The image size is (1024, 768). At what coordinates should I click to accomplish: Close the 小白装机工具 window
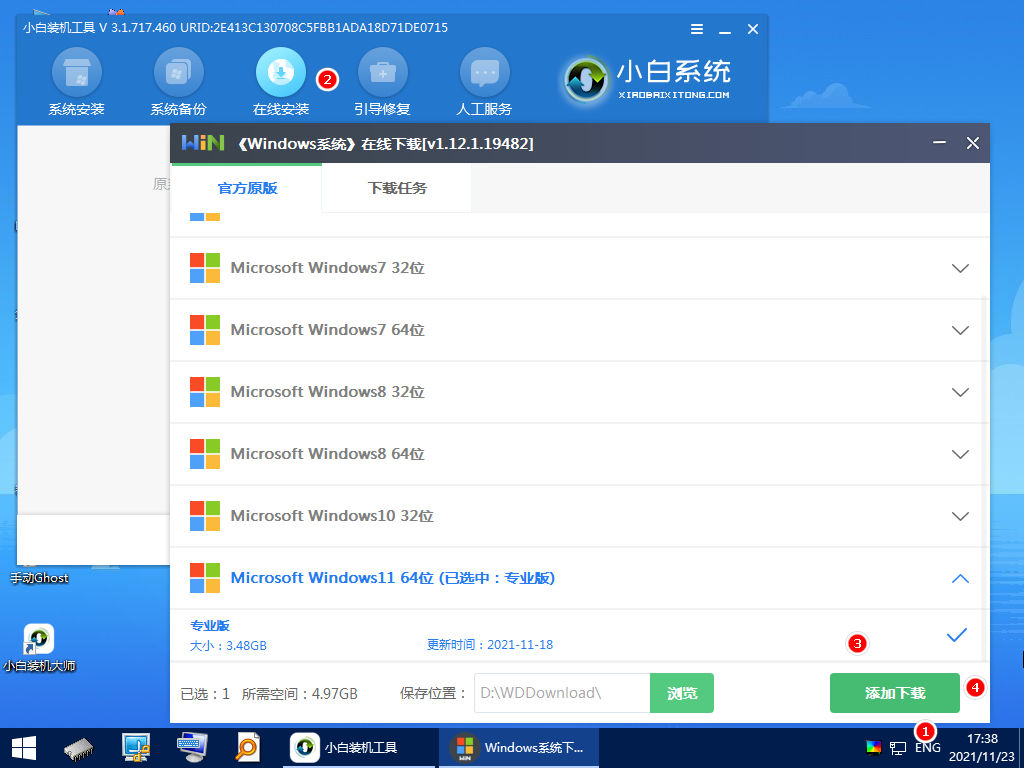point(753,29)
